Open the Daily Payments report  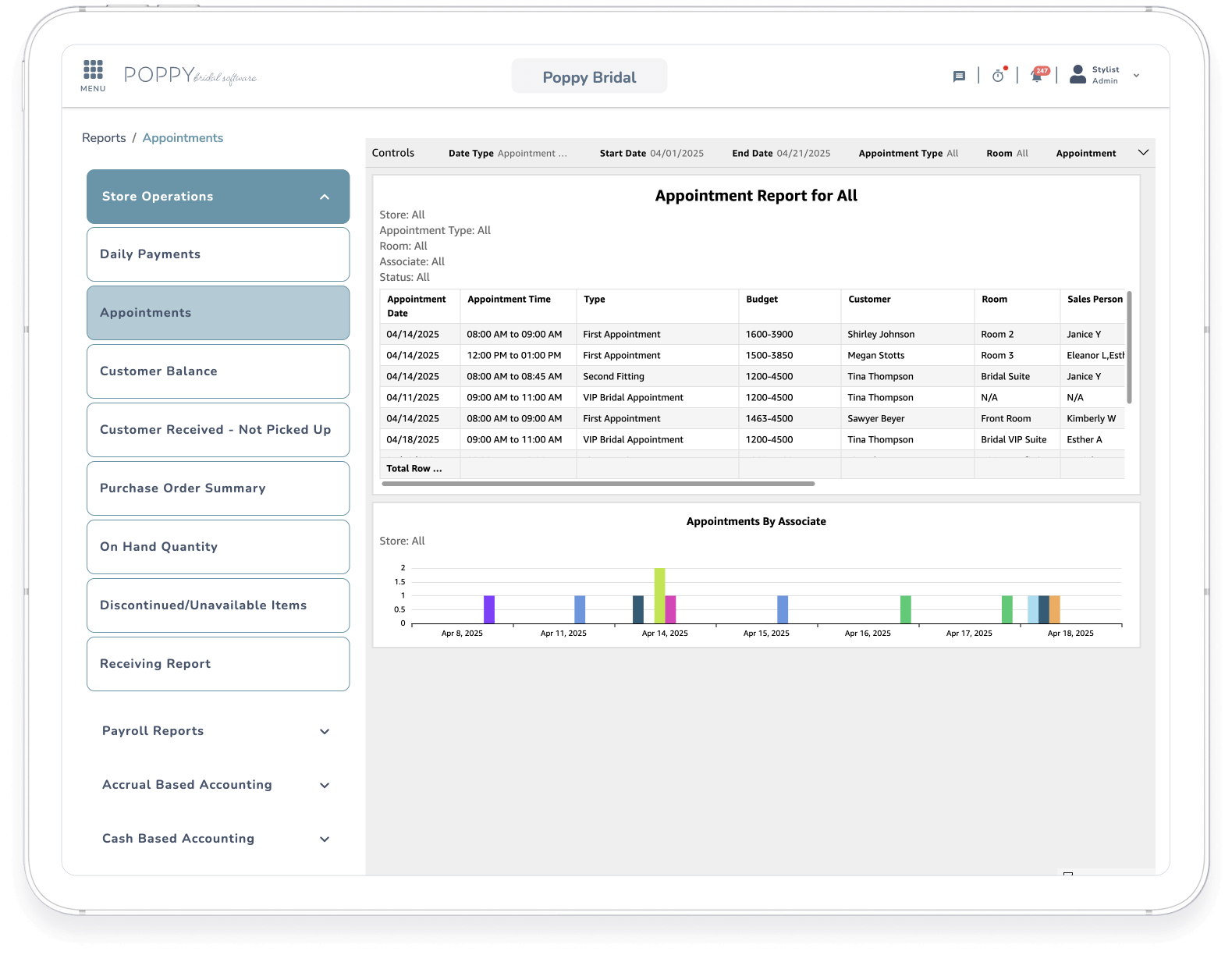[x=218, y=254]
